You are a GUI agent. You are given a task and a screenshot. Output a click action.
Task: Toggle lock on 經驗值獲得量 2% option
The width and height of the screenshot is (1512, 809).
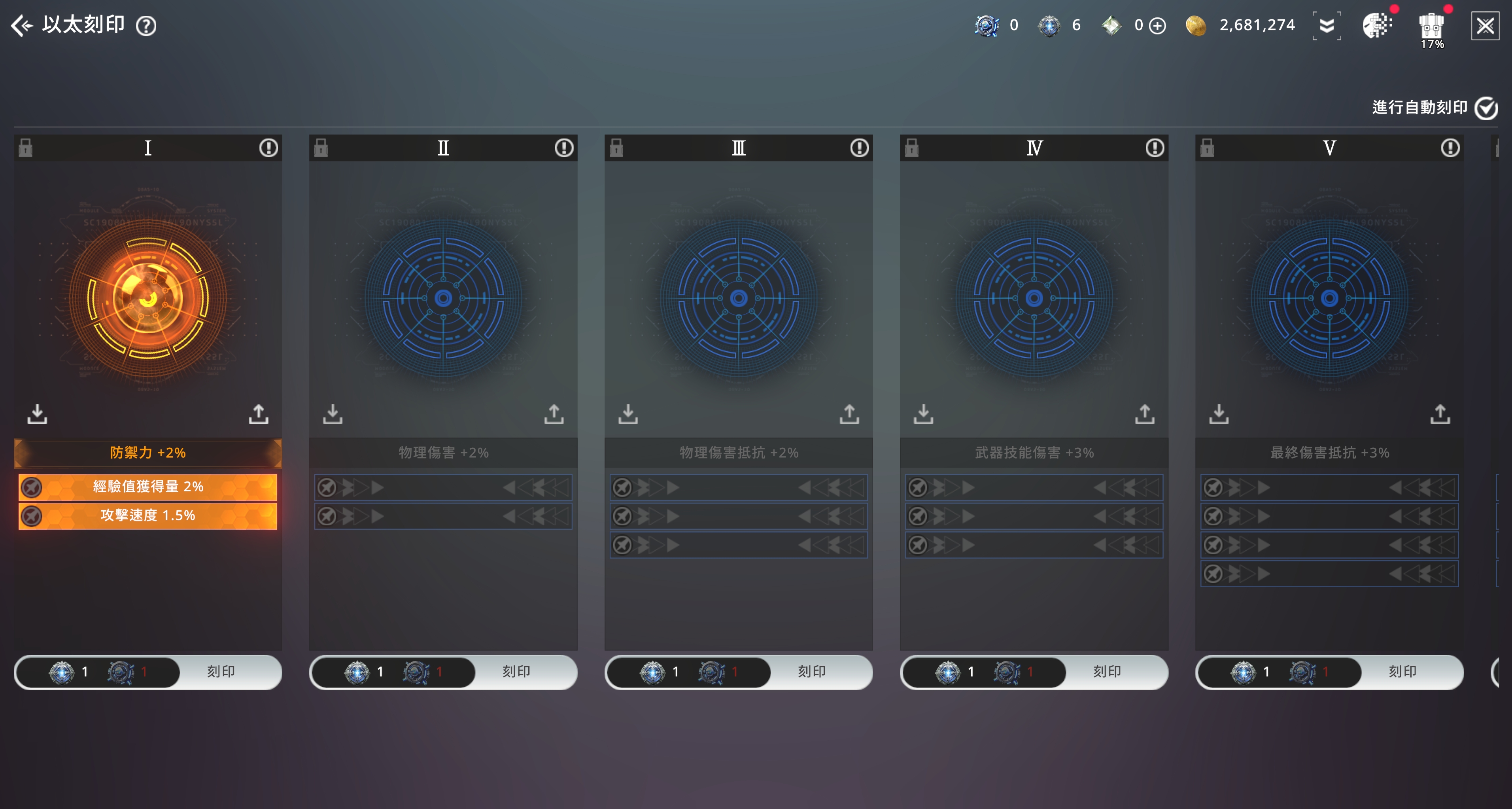(31, 487)
